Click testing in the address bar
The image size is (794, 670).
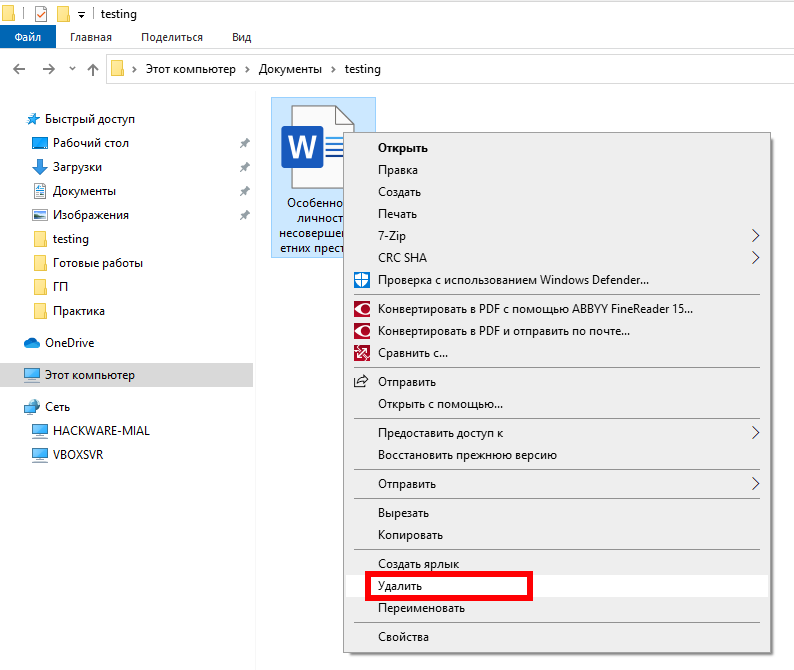(x=363, y=69)
